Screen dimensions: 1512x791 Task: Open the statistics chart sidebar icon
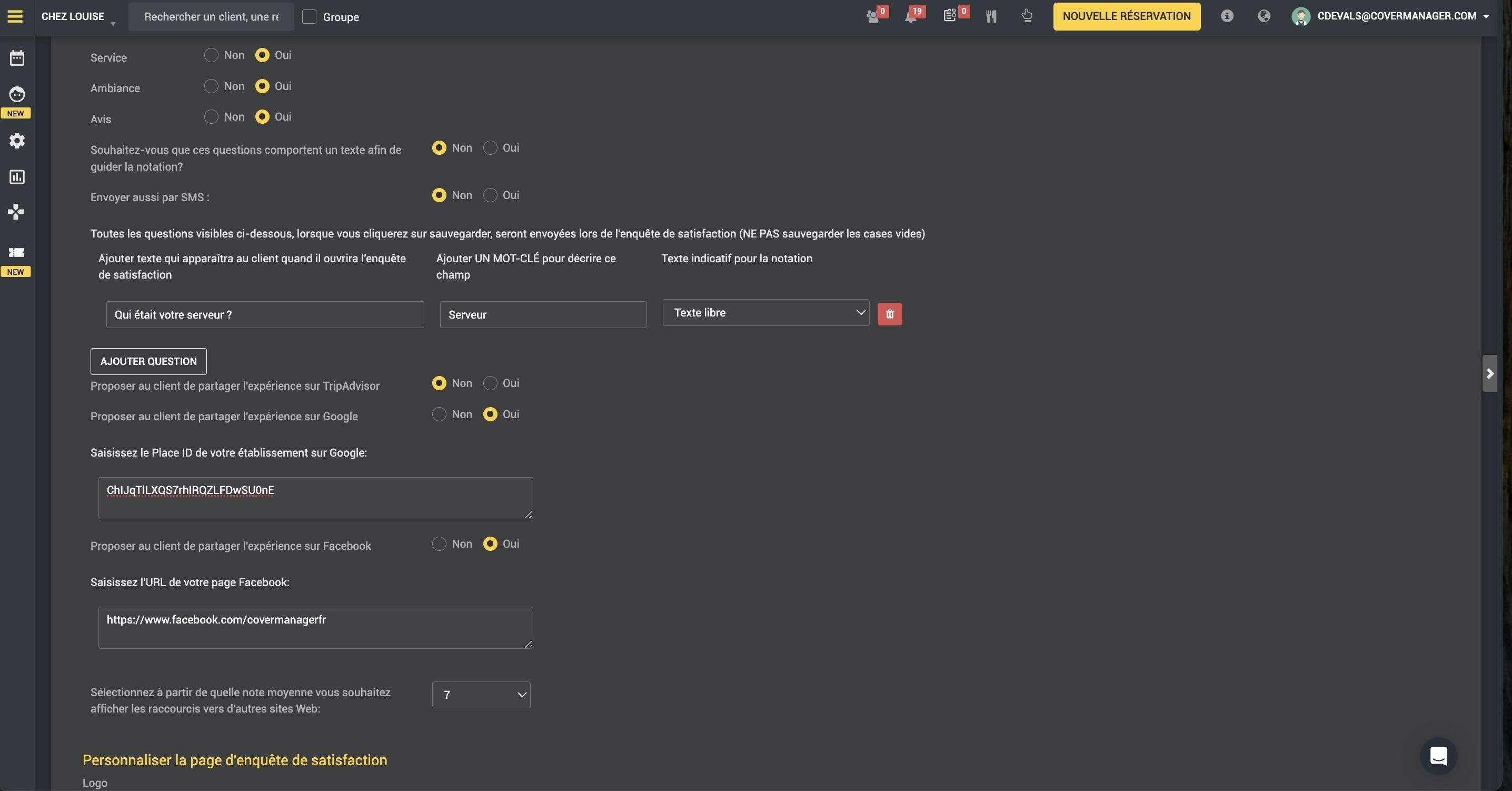click(x=17, y=177)
